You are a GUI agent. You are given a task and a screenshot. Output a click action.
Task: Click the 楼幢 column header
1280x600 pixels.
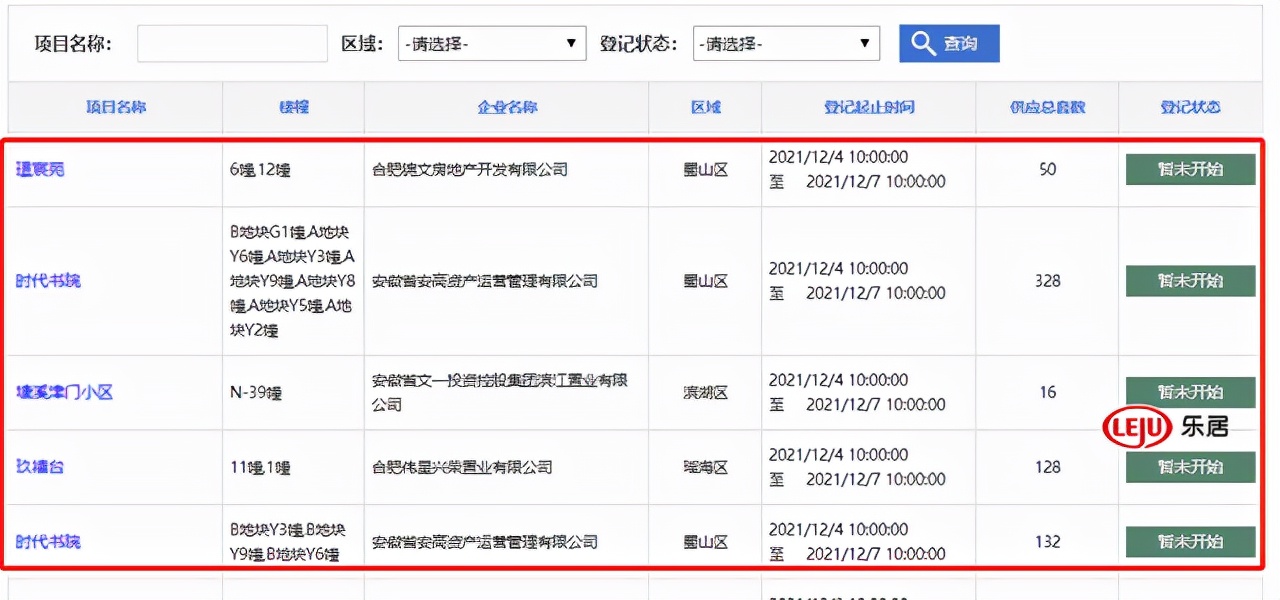(294, 107)
